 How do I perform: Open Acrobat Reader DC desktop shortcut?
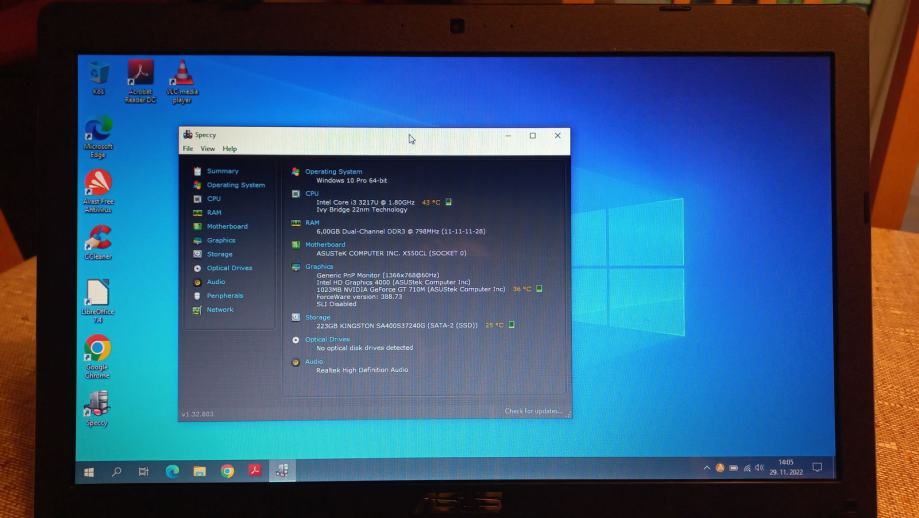tap(140, 81)
